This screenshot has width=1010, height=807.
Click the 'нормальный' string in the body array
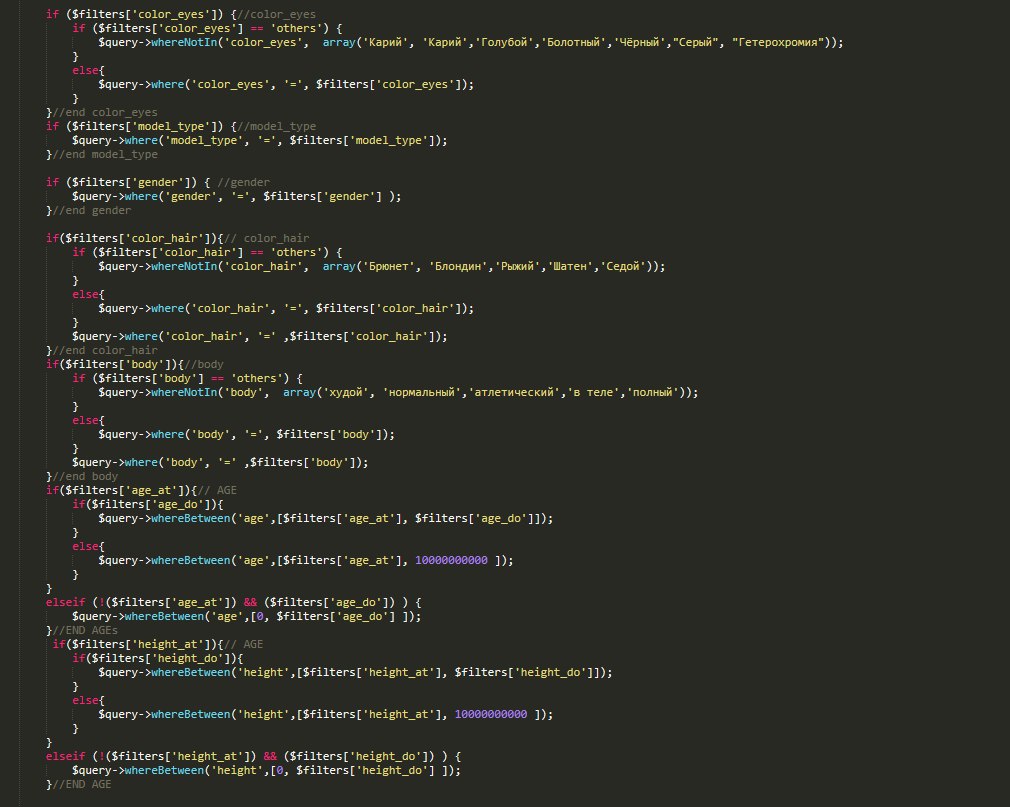(423, 393)
